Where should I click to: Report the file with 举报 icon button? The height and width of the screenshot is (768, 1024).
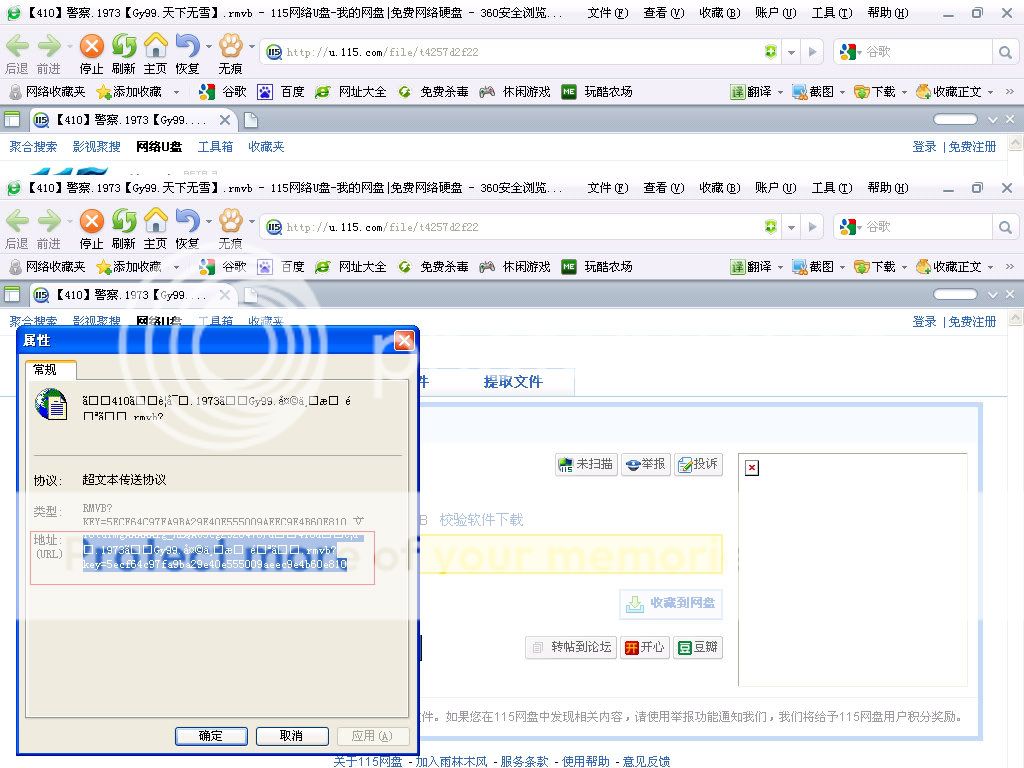click(645, 464)
